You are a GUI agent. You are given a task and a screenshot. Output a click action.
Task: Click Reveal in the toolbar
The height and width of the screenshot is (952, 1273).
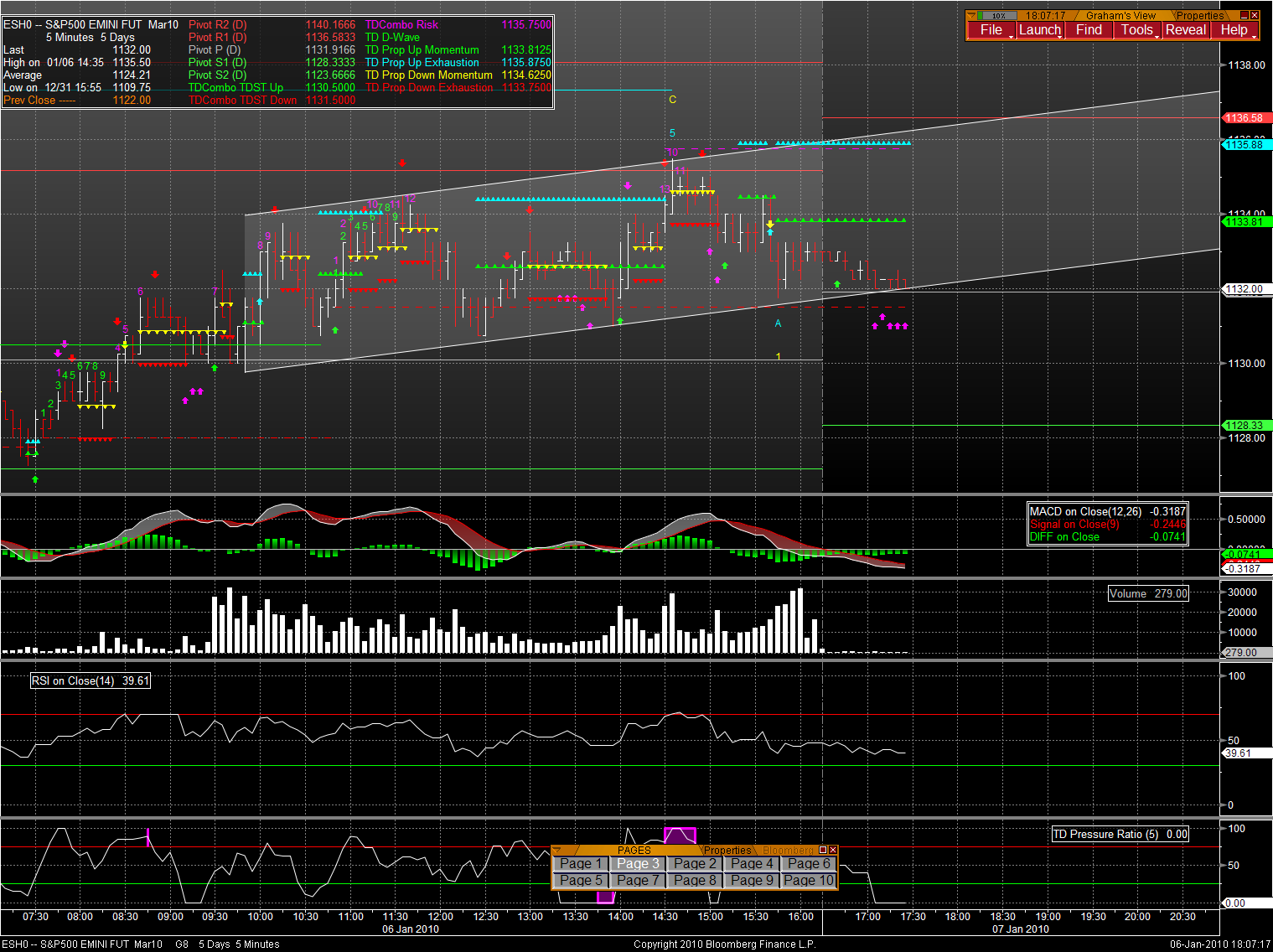(x=1186, y=30)
